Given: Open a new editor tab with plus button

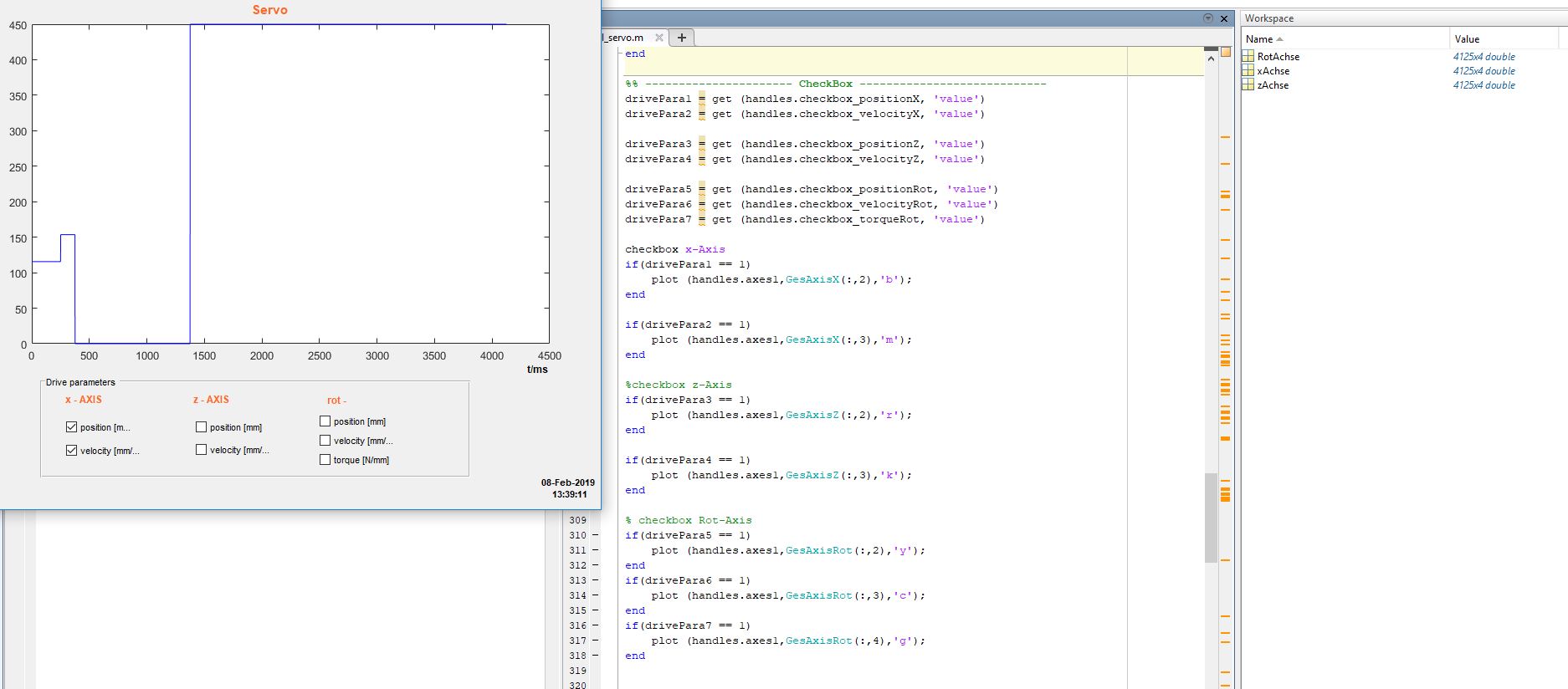Looking at the screenshot, I should tap(682, 38).
